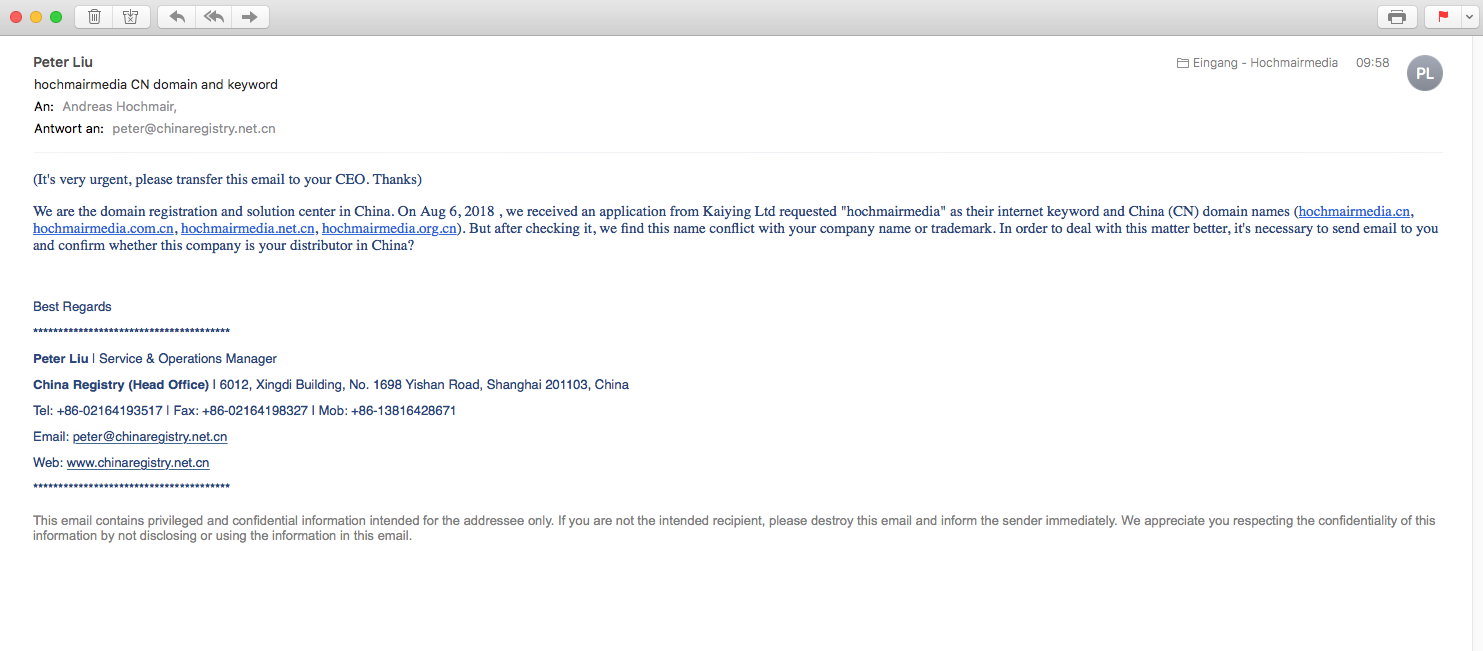
Task: Print the email using the printer icon
Action: click(x=1397, y=17)
